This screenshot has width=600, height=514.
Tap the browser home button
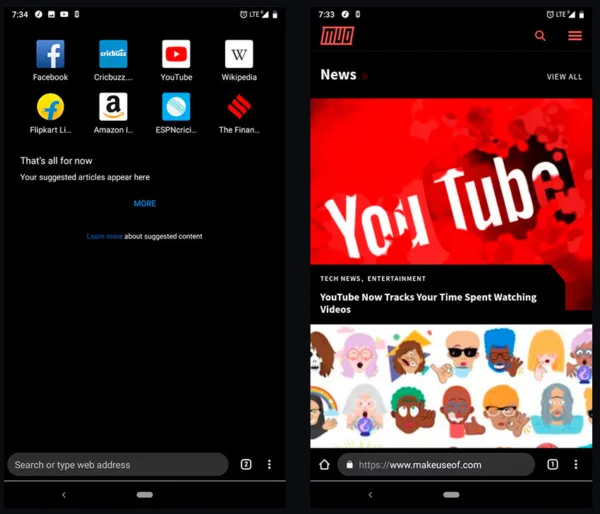point(324,465)
